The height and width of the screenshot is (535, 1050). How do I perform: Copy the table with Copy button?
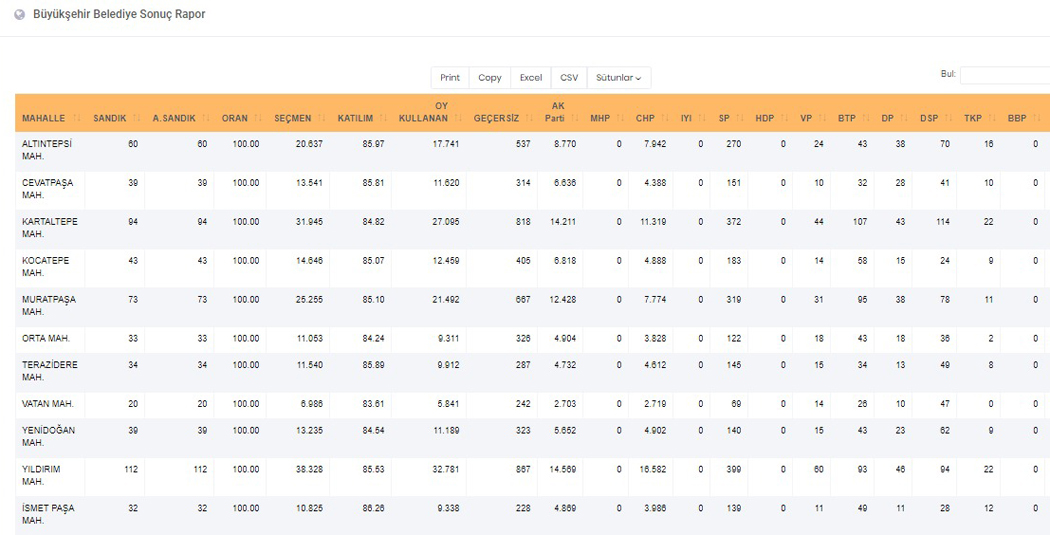tap(490, 78)
